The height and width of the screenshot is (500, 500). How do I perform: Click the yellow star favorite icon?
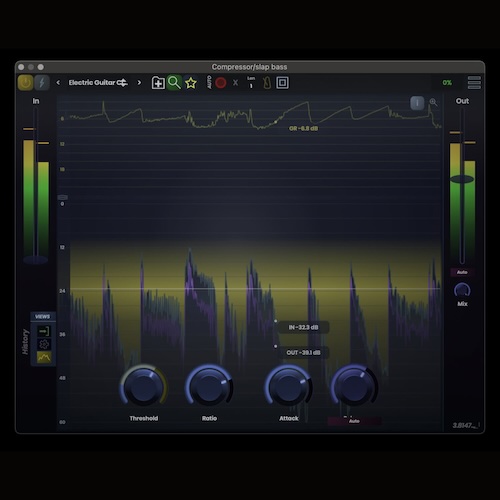(191, 83)
